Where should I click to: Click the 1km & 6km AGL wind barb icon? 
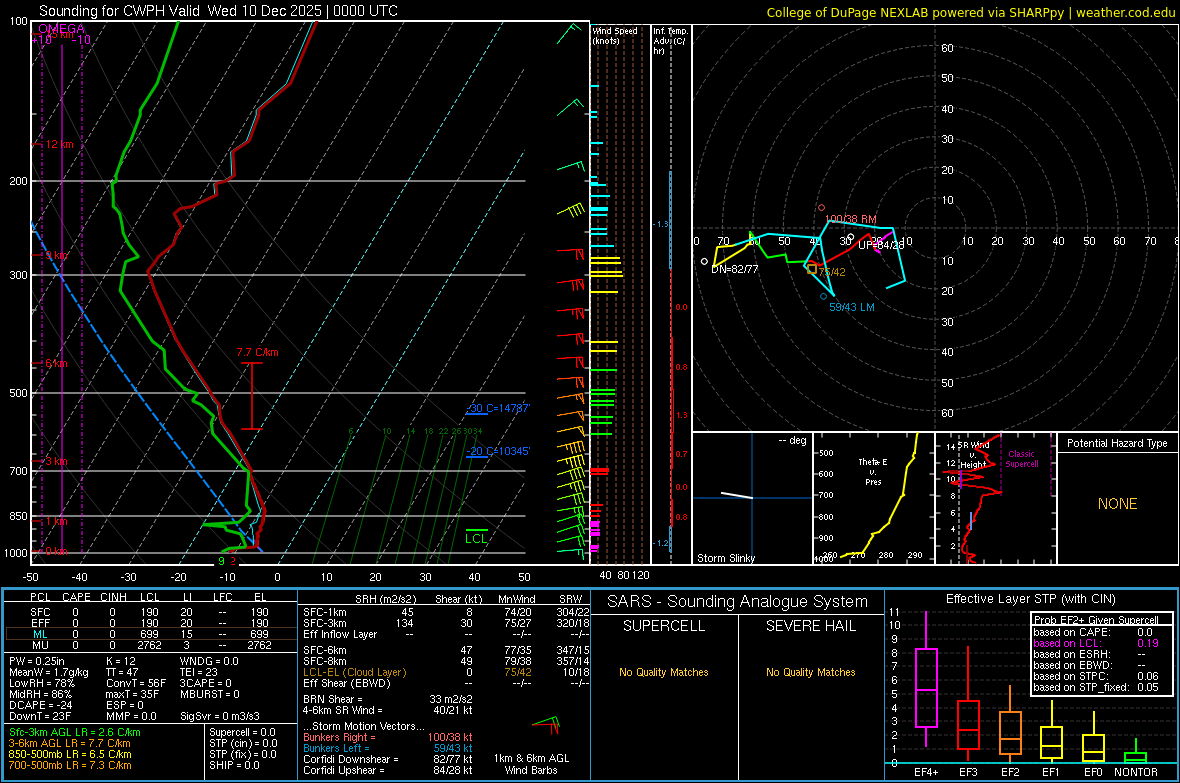(546, 725)
